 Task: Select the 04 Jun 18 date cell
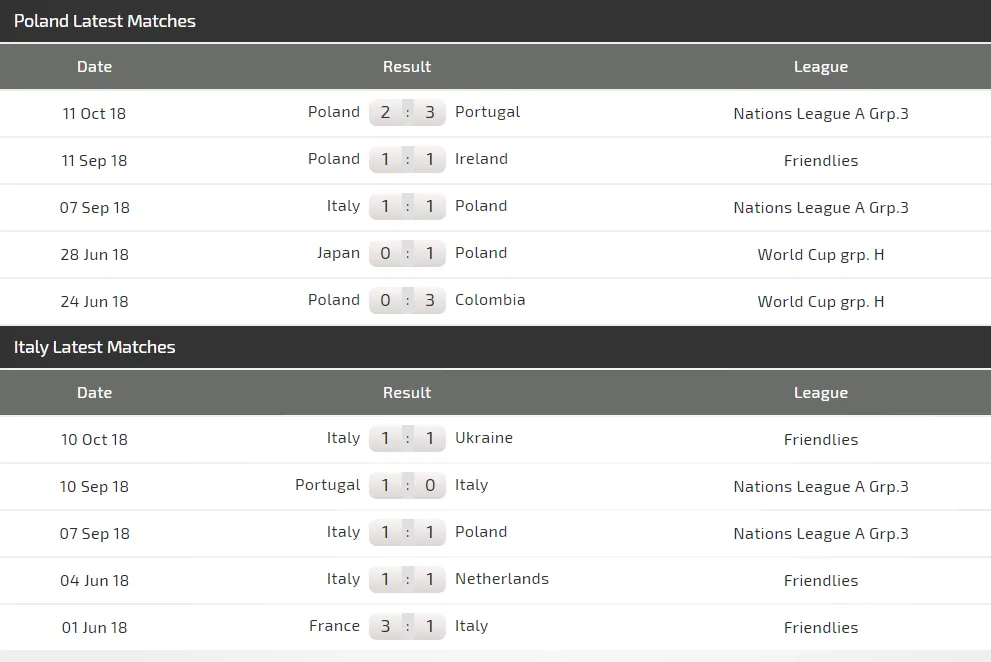[x=94, y=580]
